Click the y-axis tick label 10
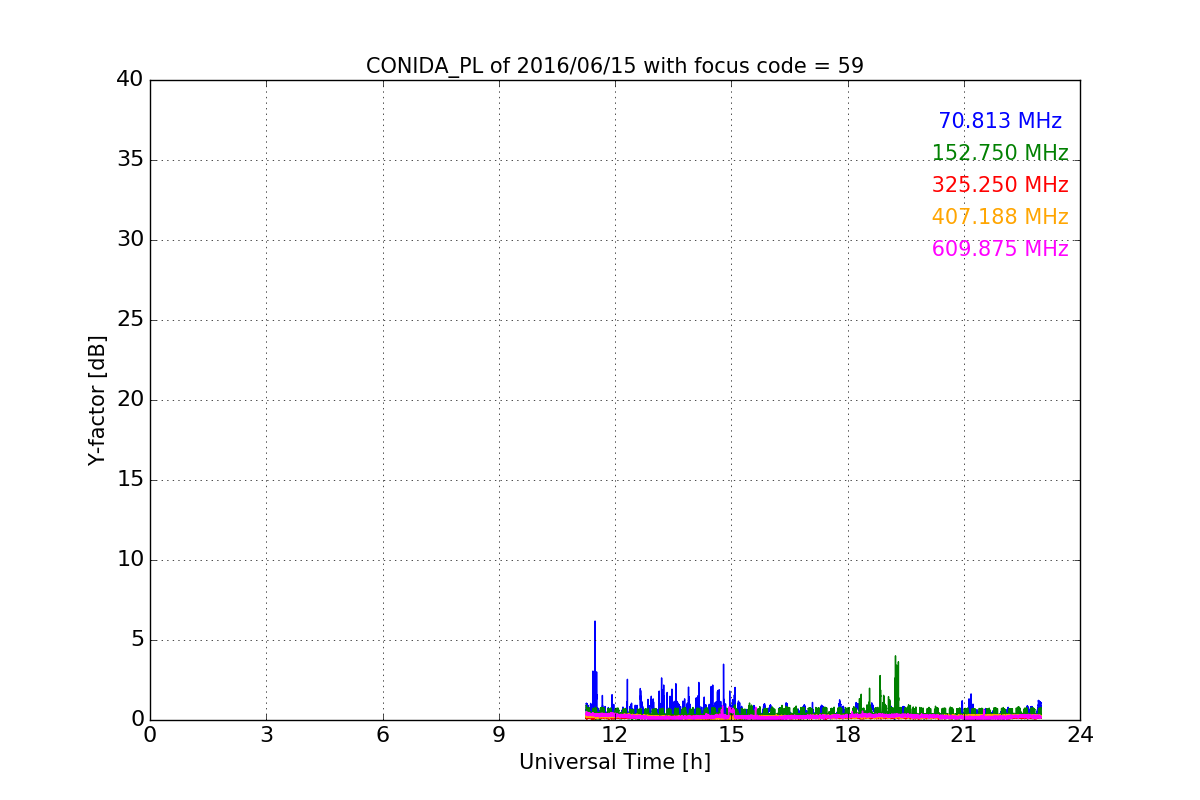Viewport: 1200px width, 800px height. point(130,560)
